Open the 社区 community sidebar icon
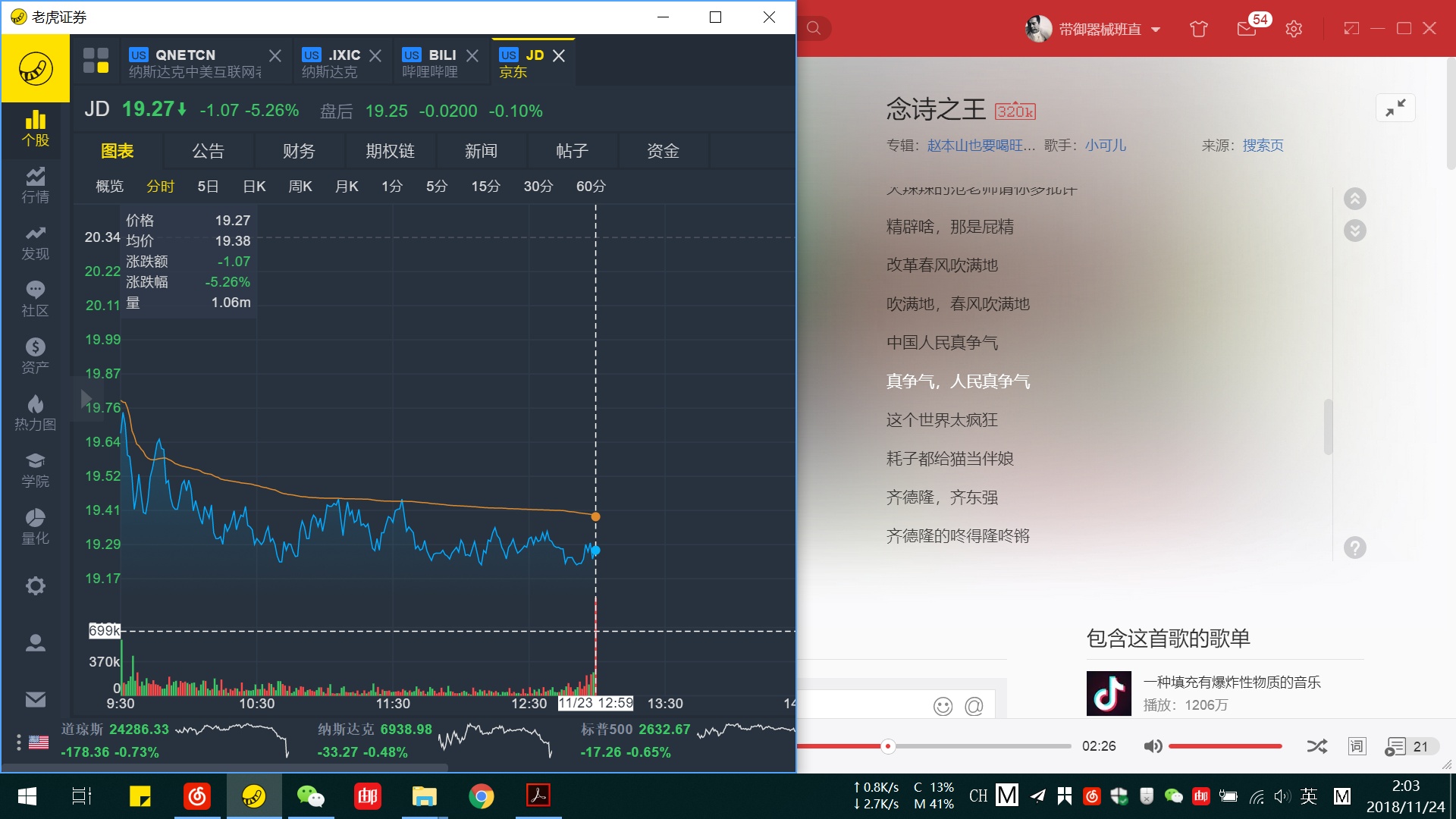Screen dimensions: 1456x819 35,300
